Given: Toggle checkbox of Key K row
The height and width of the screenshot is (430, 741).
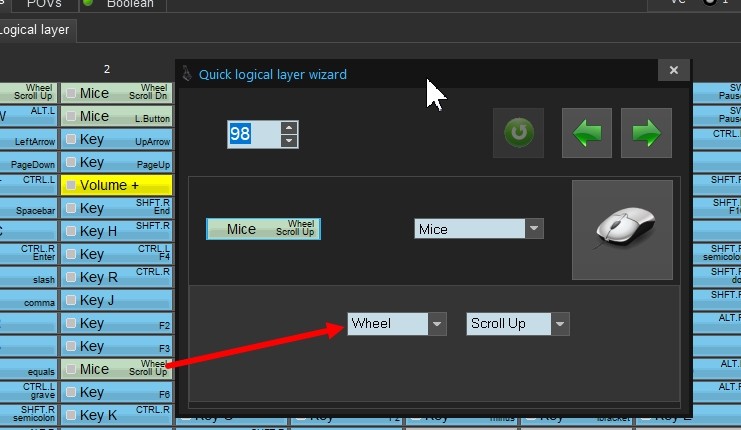Looking at the screenshot, I should tap(71, 415).
